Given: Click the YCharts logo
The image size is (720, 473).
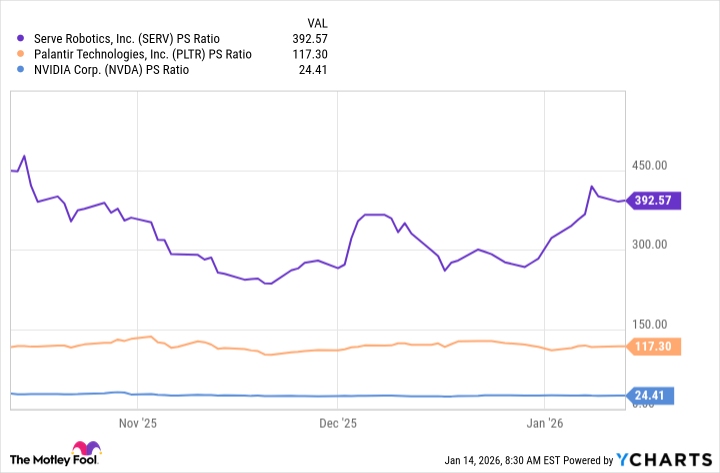Looking at the screenshot, I should (x=664, y=460).
